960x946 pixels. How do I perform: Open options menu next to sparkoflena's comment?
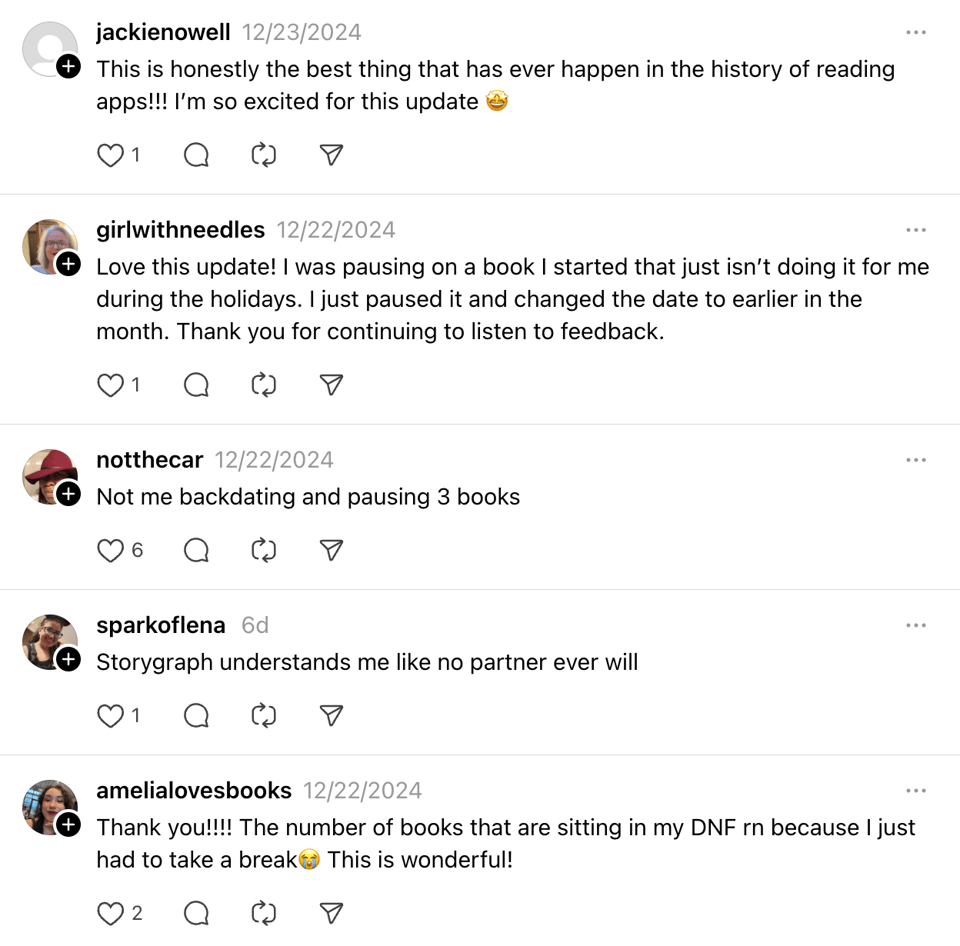(x=916, y=624)
